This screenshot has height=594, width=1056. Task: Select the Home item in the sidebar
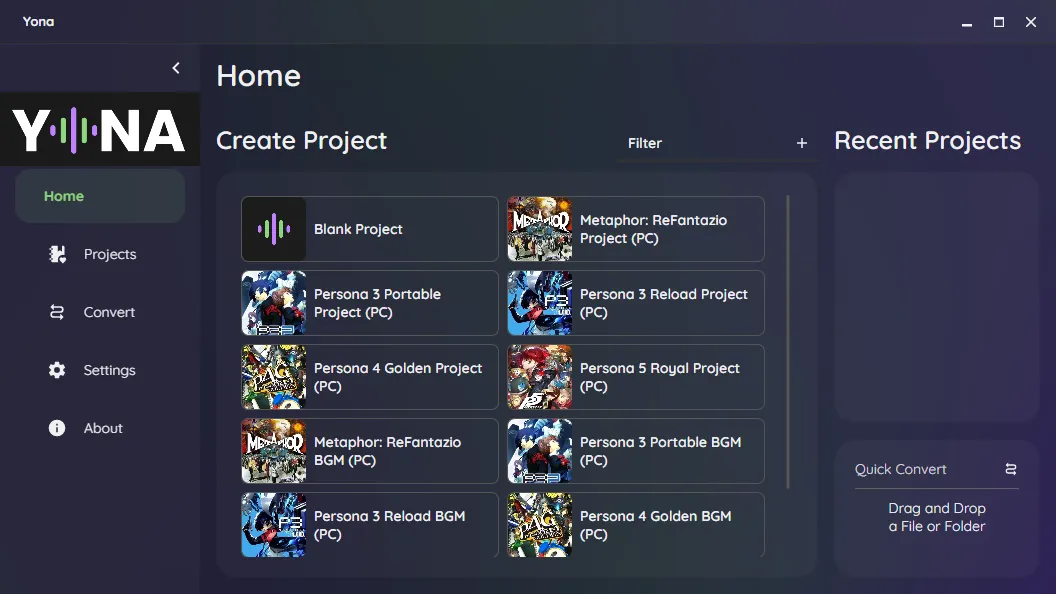(x=100, y=196)
